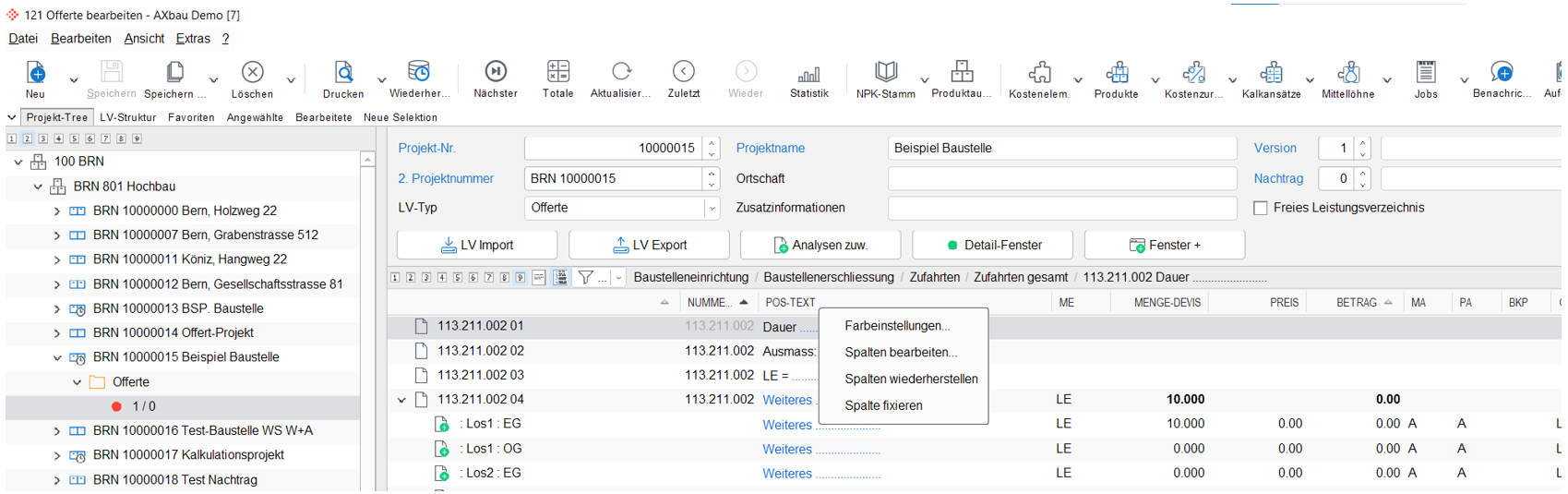The image size is (1568, 494).
Task: Click the Fenster + button
Action: 1165,245
